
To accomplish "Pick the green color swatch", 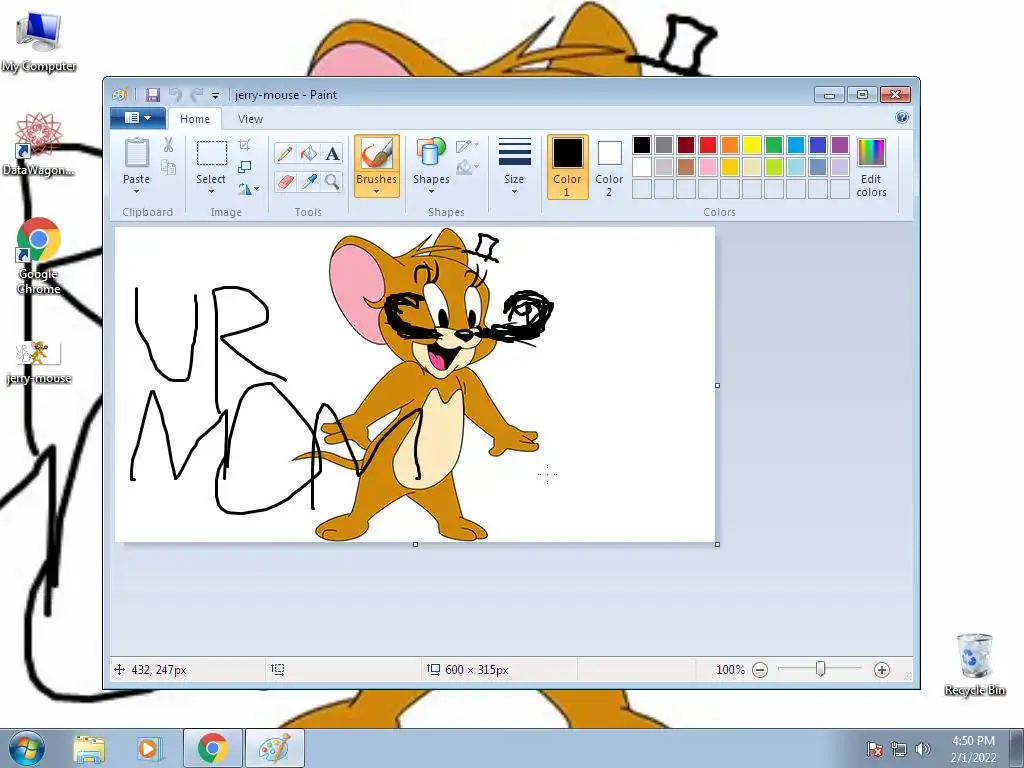I will coord(774,145).
